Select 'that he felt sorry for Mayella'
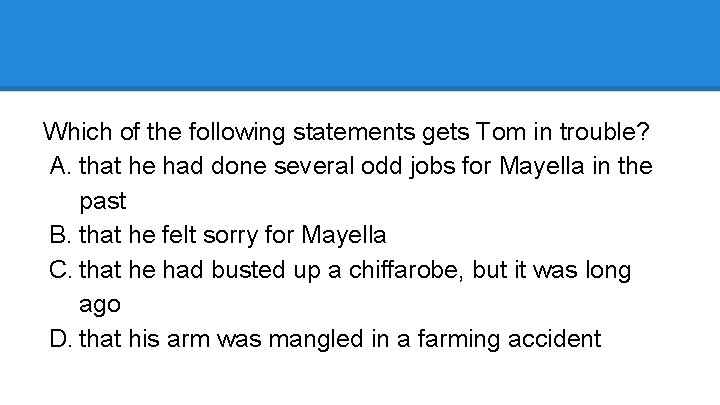This screenshot has width=720, height=405. [232, 235]
